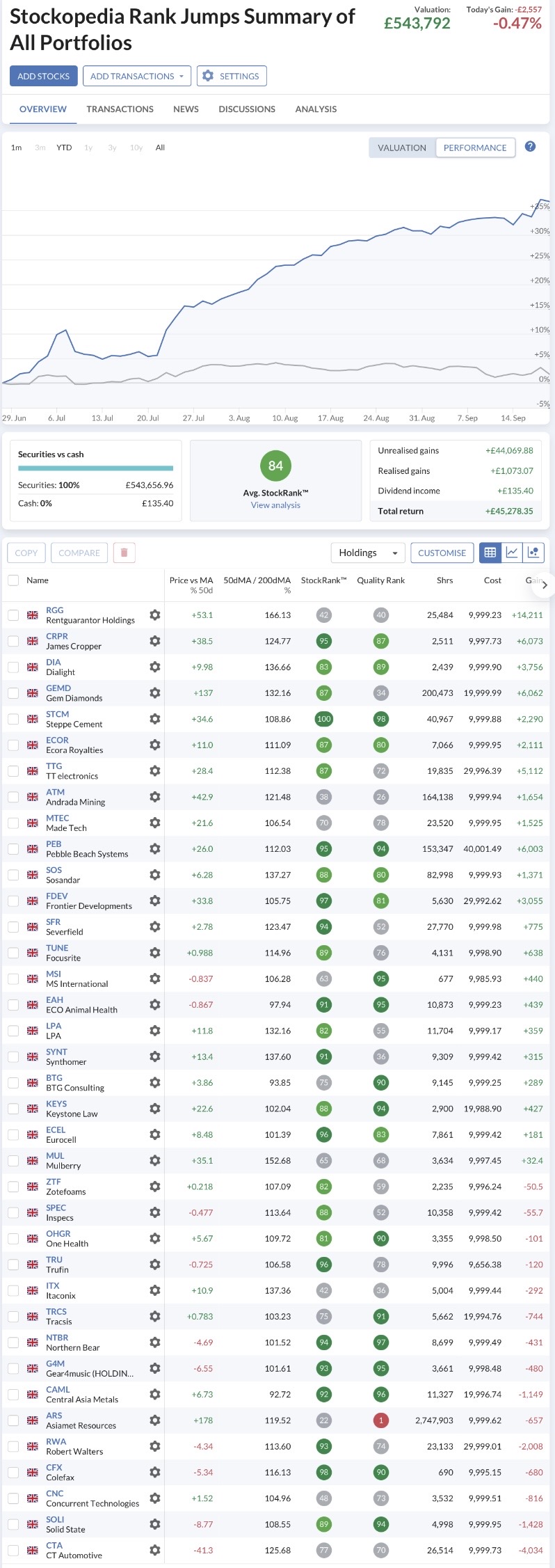
Task: Show more columns with right chevron
Action: (x=544, y=585)
